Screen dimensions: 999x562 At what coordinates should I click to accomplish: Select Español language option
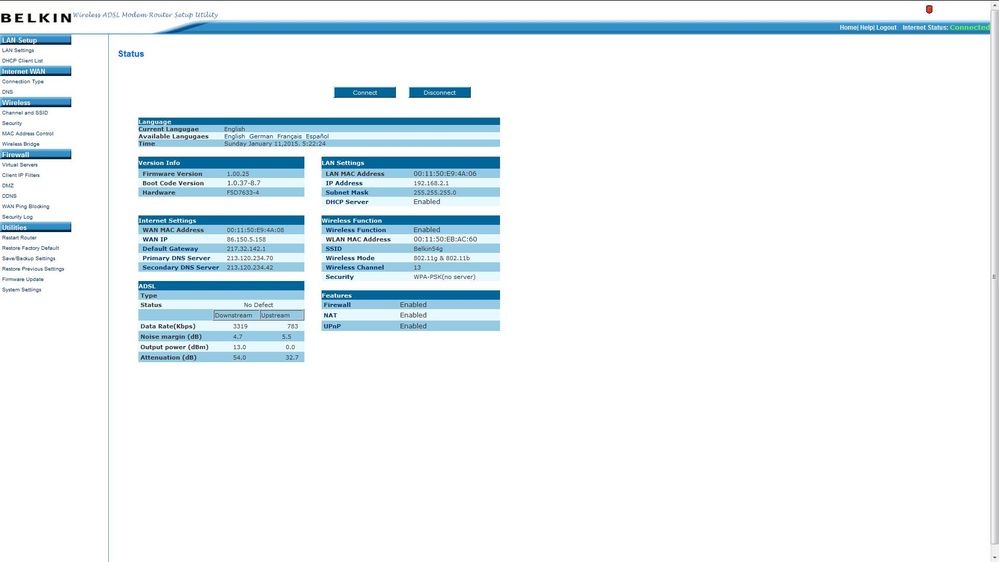point(317,136)
